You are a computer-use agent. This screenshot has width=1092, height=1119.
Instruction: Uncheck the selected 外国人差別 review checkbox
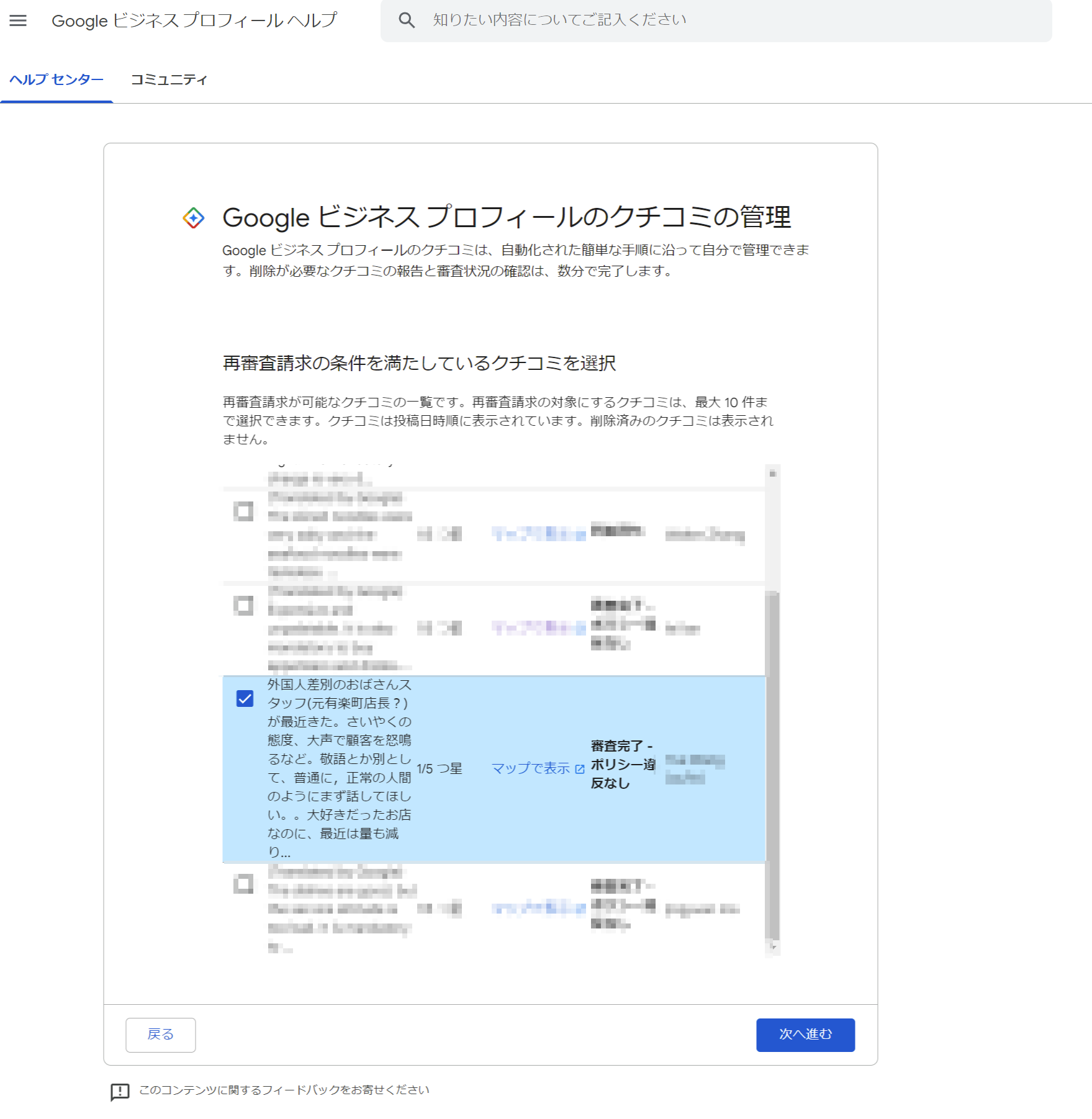(245, 699)
